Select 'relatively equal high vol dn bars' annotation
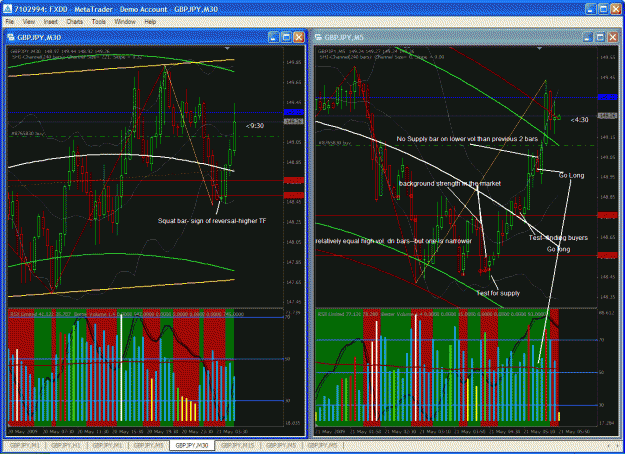Viewport: 625px width, 454px height. tap(393, 241)
